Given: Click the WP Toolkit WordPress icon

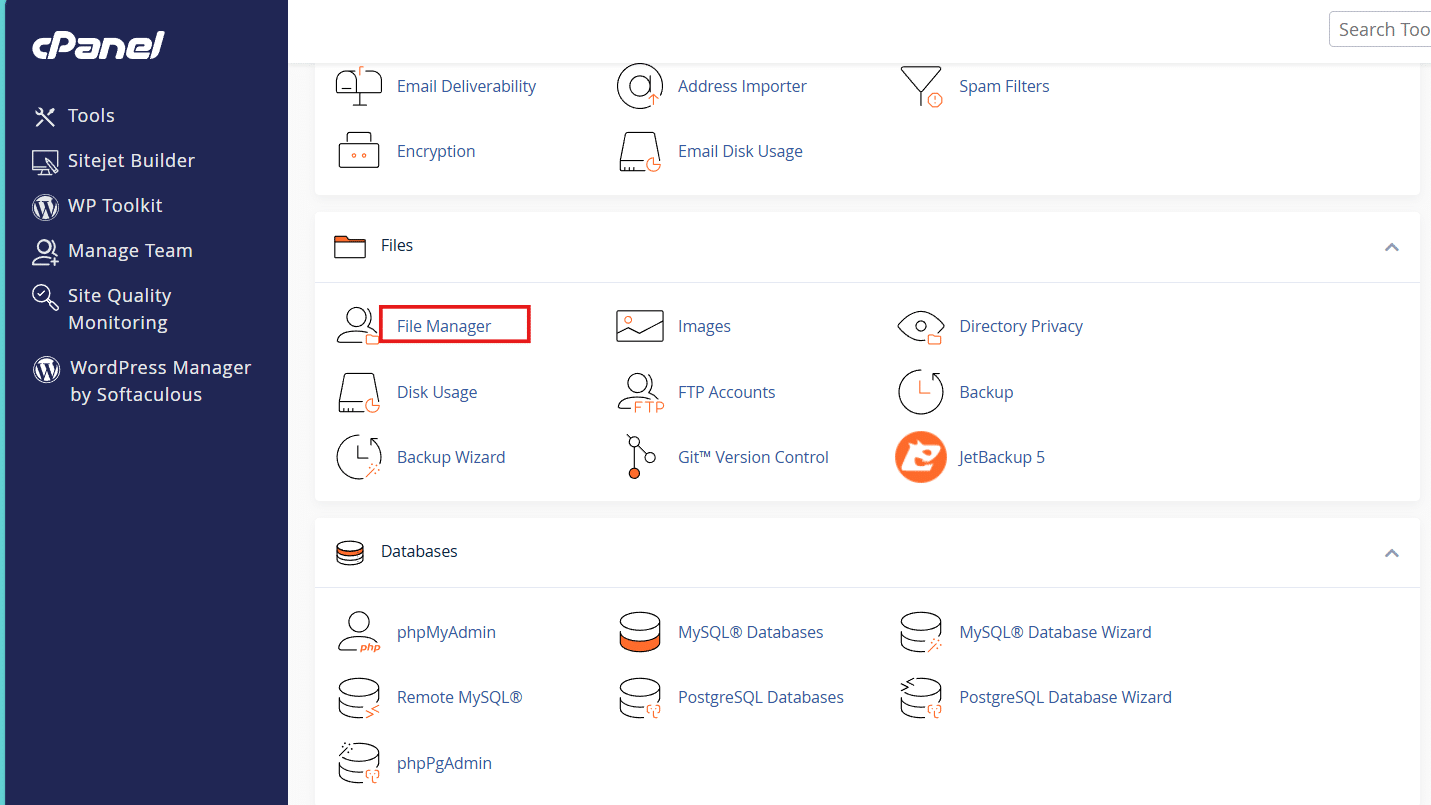Looking at the screenshot, I should click(45, 207).
